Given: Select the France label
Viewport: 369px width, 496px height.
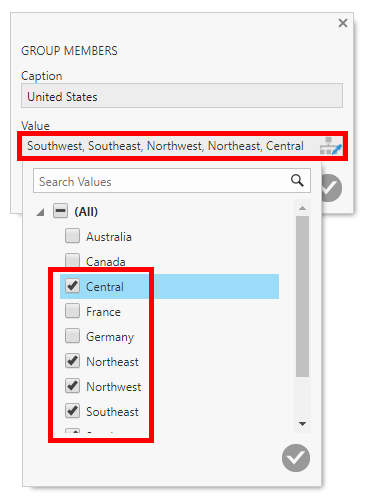Looking at the screenshot, I should coord(103,312).
